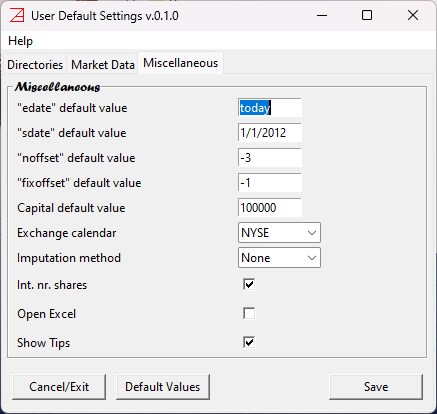
Task: Toggle the Int. nr. shares checkbox
Action: click(x=249, y=284)
